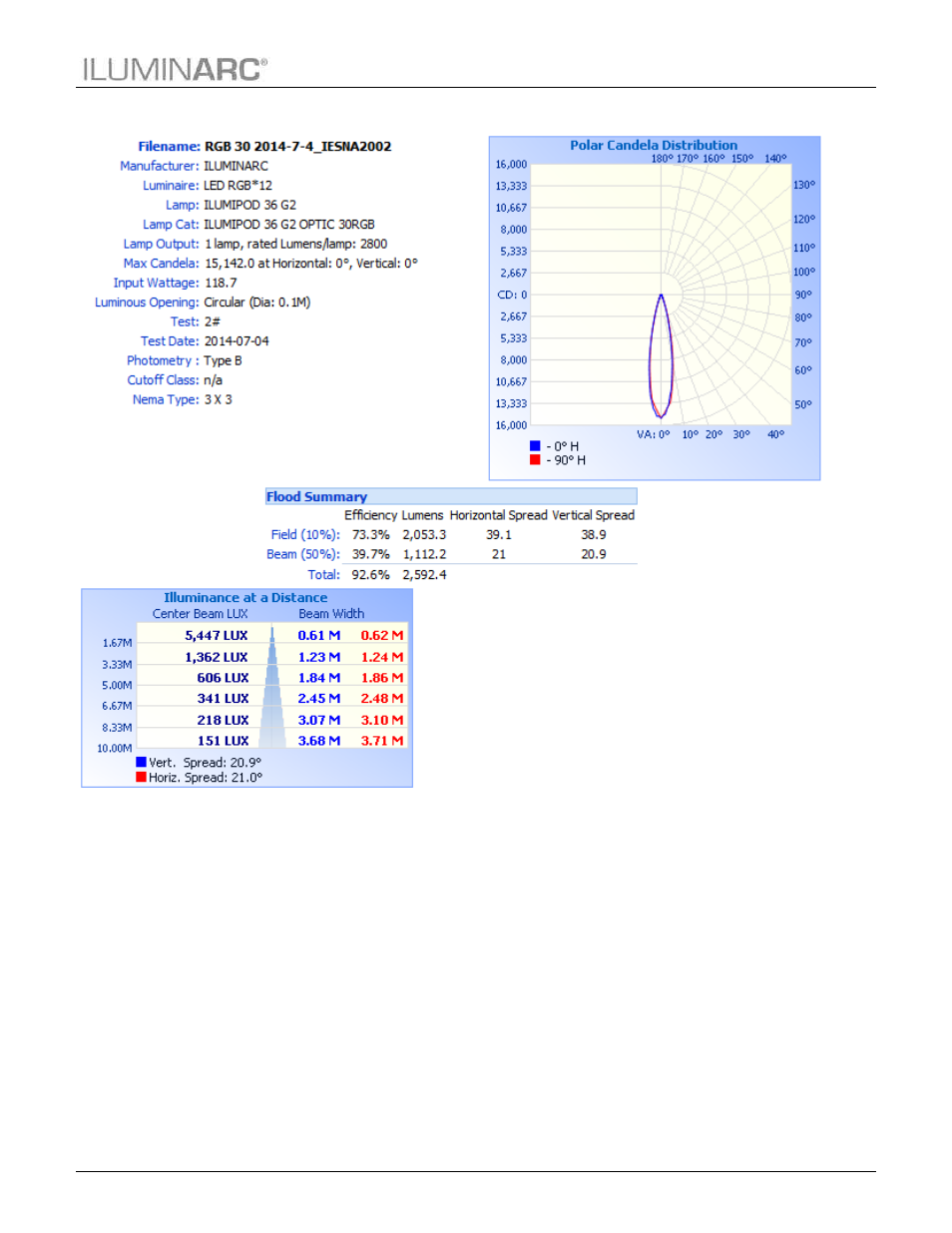
Task: Click Field horizontal spread 39.1
Action: tap(499, 535)
